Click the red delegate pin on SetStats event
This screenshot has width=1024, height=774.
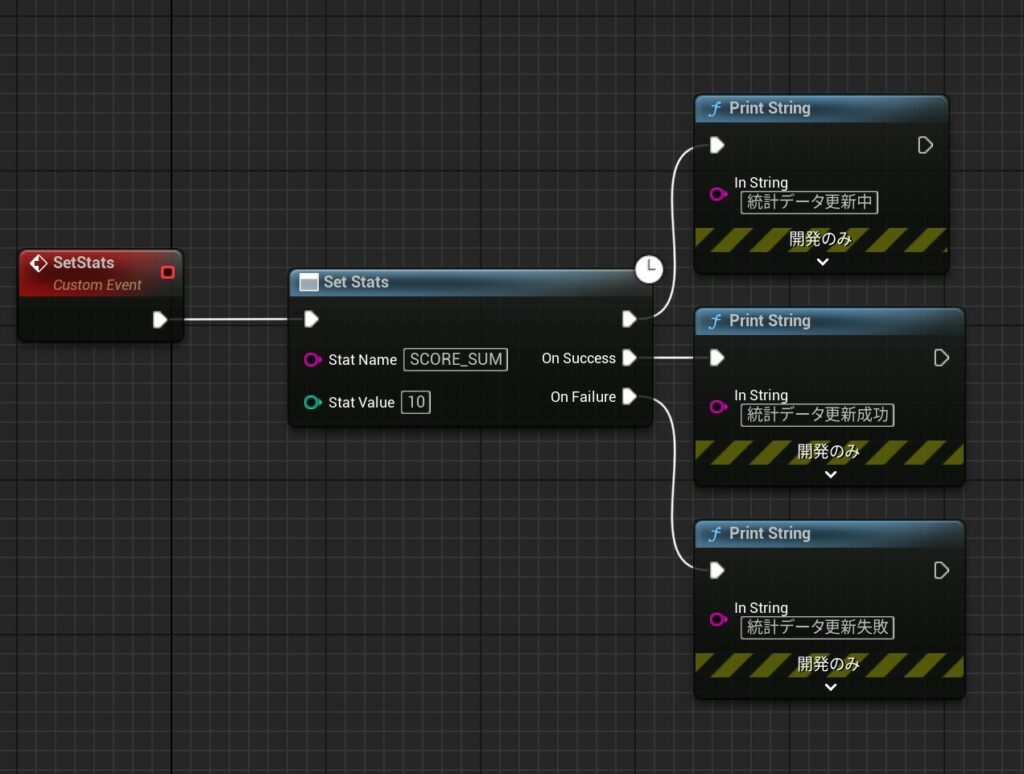pyautogui.click(x=167, y=272)
